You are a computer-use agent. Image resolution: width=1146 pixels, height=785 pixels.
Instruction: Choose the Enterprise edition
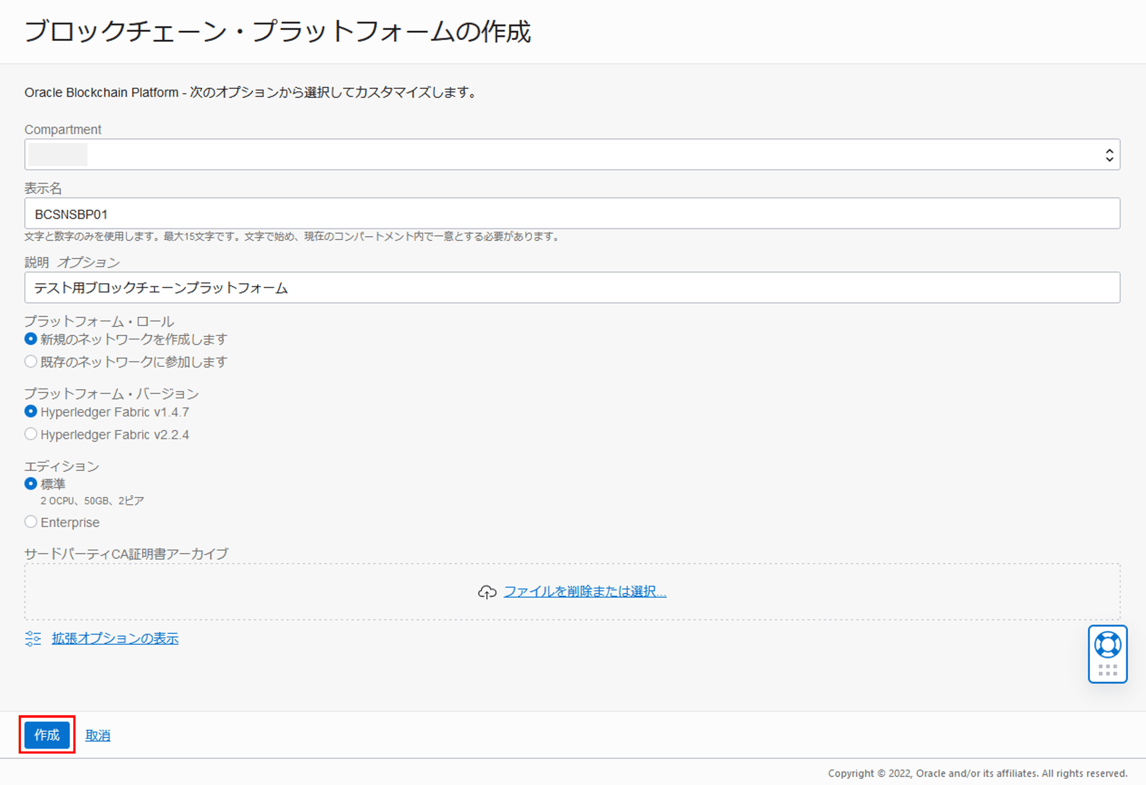click(29, 522)
